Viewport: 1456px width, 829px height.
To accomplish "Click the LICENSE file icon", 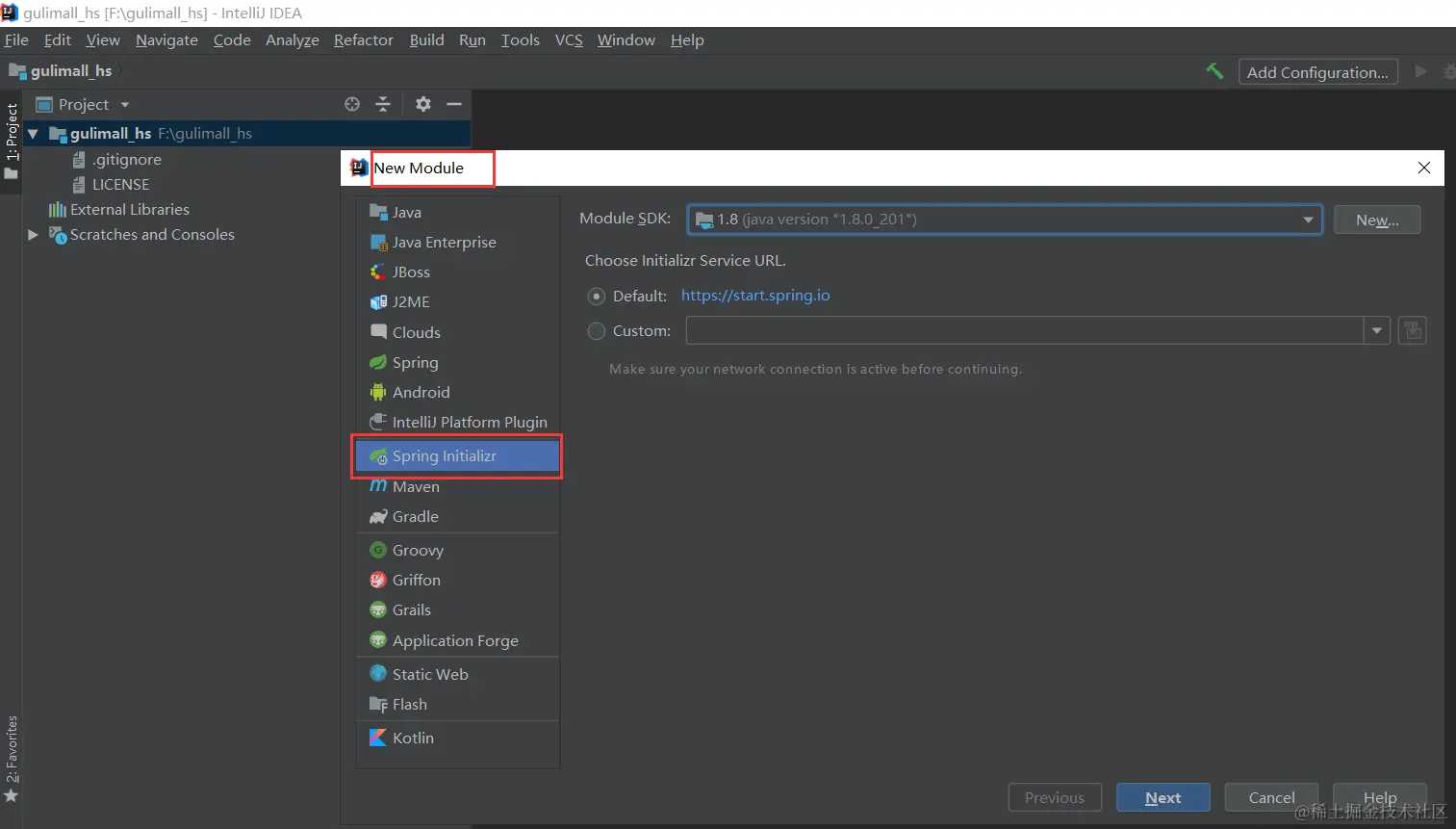I will point(79,185).
